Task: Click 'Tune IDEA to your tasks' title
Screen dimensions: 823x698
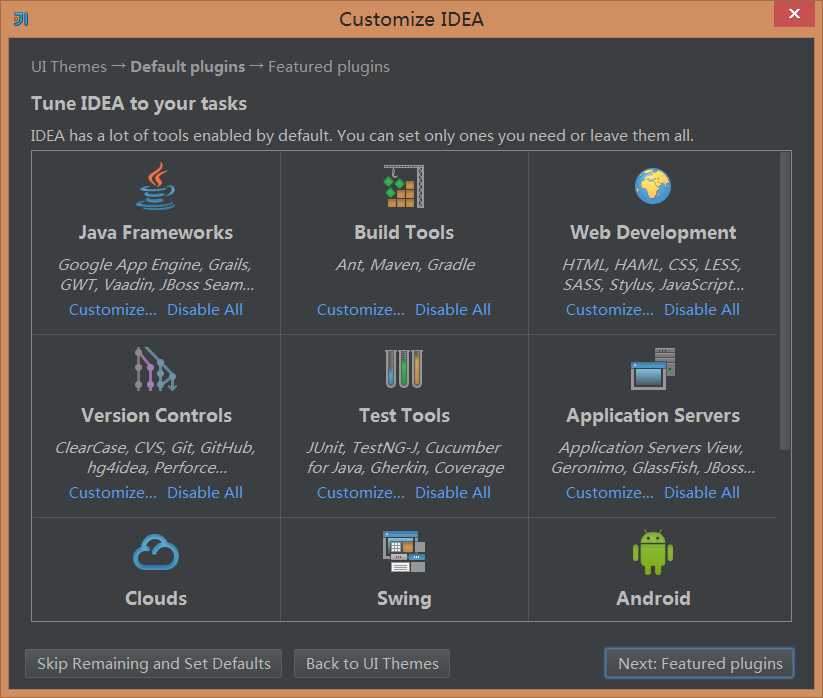Action: 139,103
